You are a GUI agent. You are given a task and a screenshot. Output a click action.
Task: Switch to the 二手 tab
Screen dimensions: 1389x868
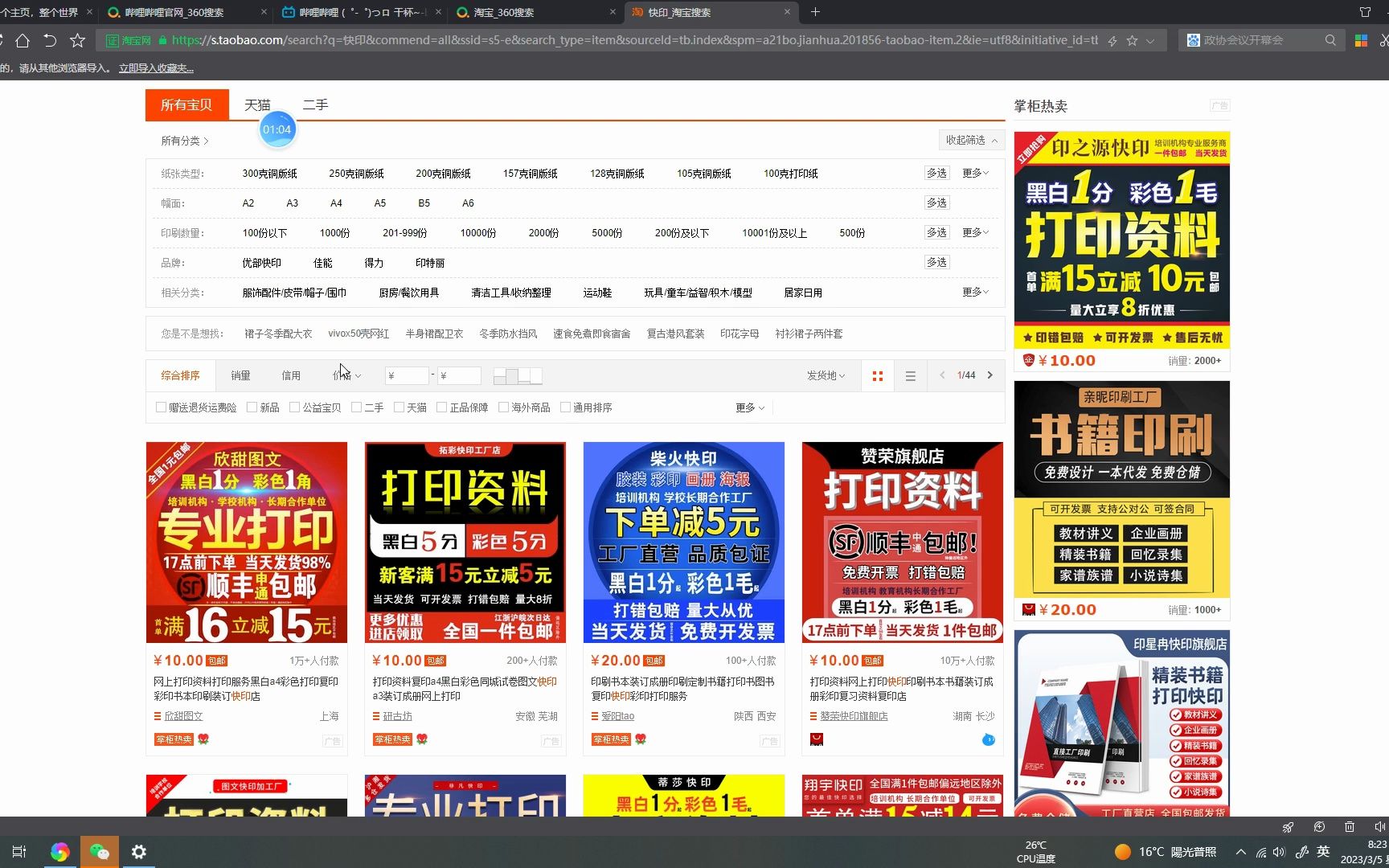314,104
